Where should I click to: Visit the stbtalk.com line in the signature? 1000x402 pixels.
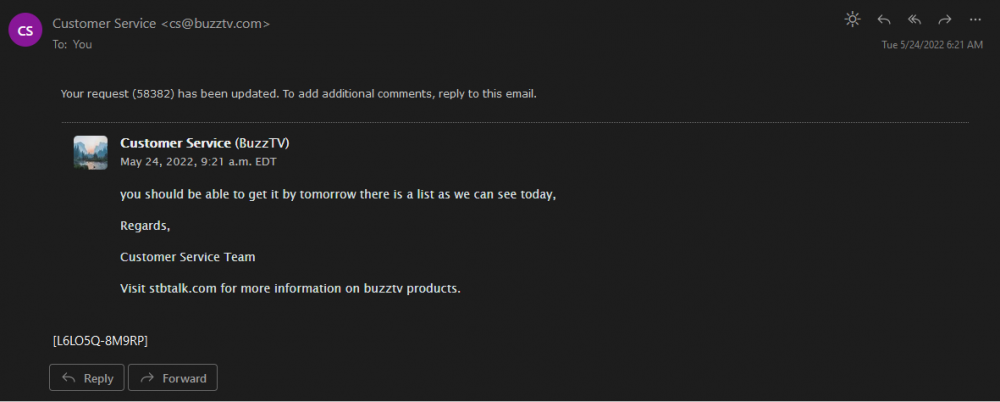tap(289, 288)
